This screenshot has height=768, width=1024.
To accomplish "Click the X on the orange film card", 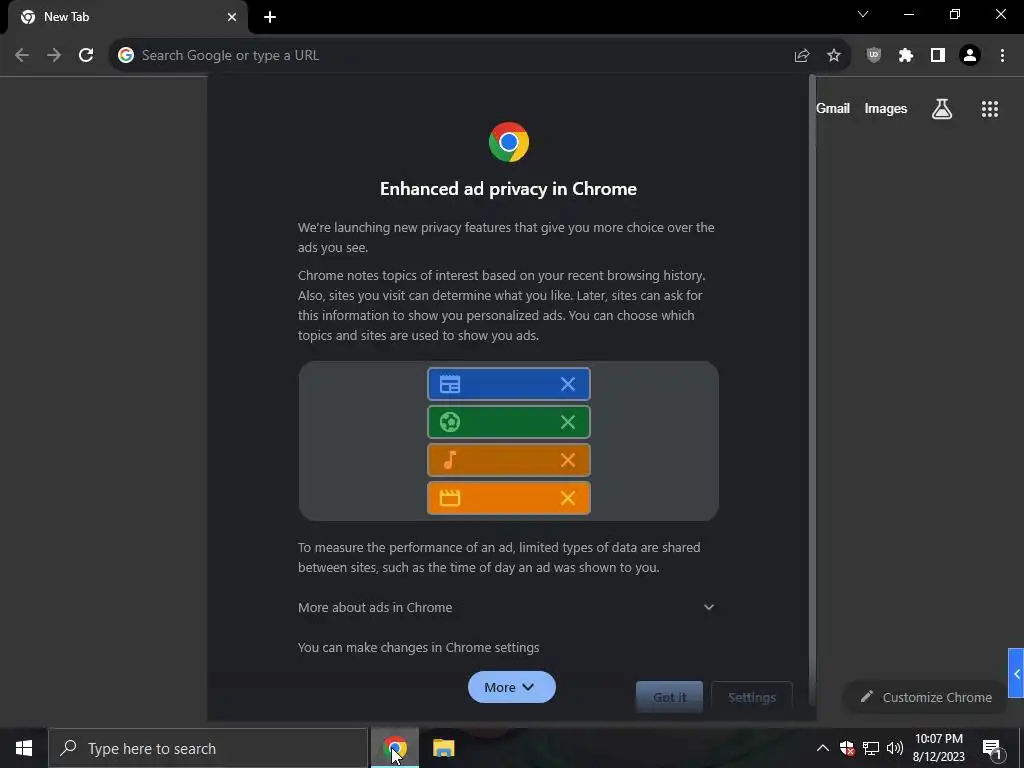I will coord(568,498).
